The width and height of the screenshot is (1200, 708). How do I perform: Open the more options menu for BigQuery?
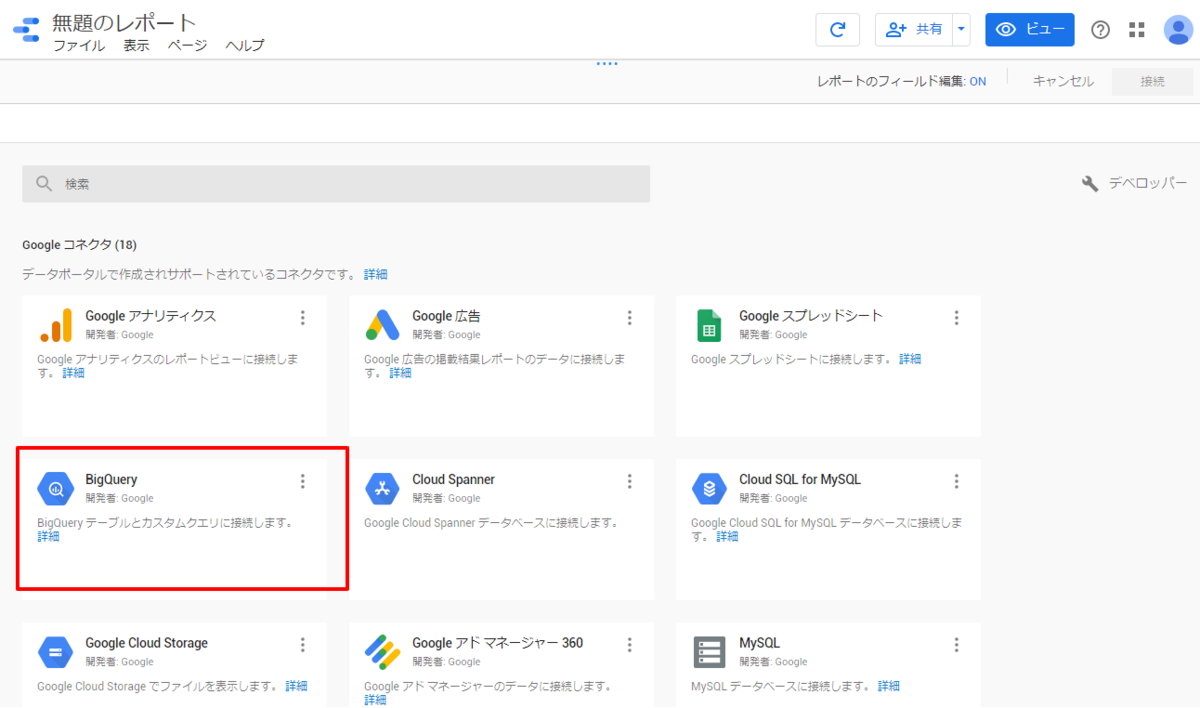[303, 481]
